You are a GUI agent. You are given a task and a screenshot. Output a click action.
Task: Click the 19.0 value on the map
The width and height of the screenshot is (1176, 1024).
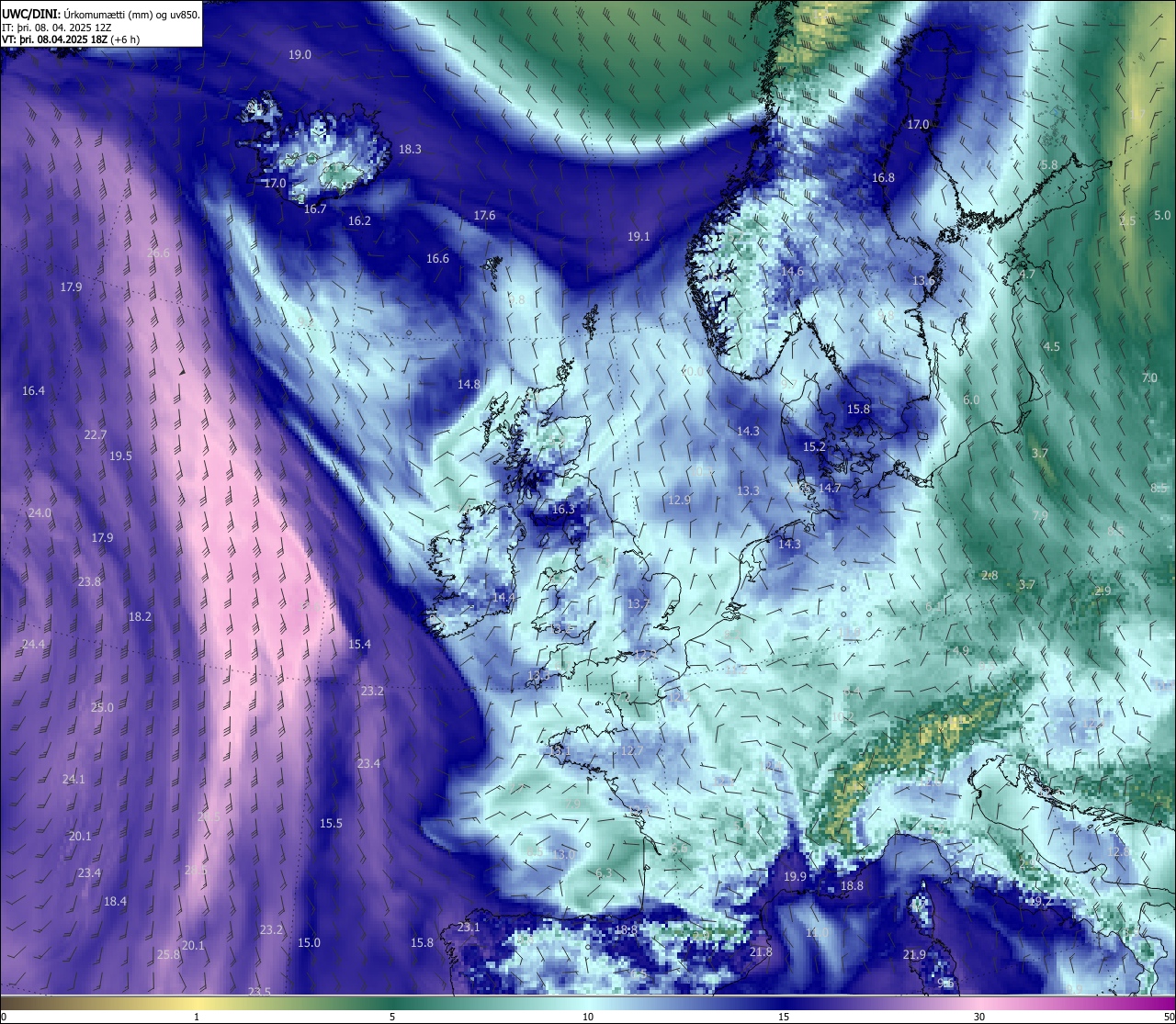300,55
